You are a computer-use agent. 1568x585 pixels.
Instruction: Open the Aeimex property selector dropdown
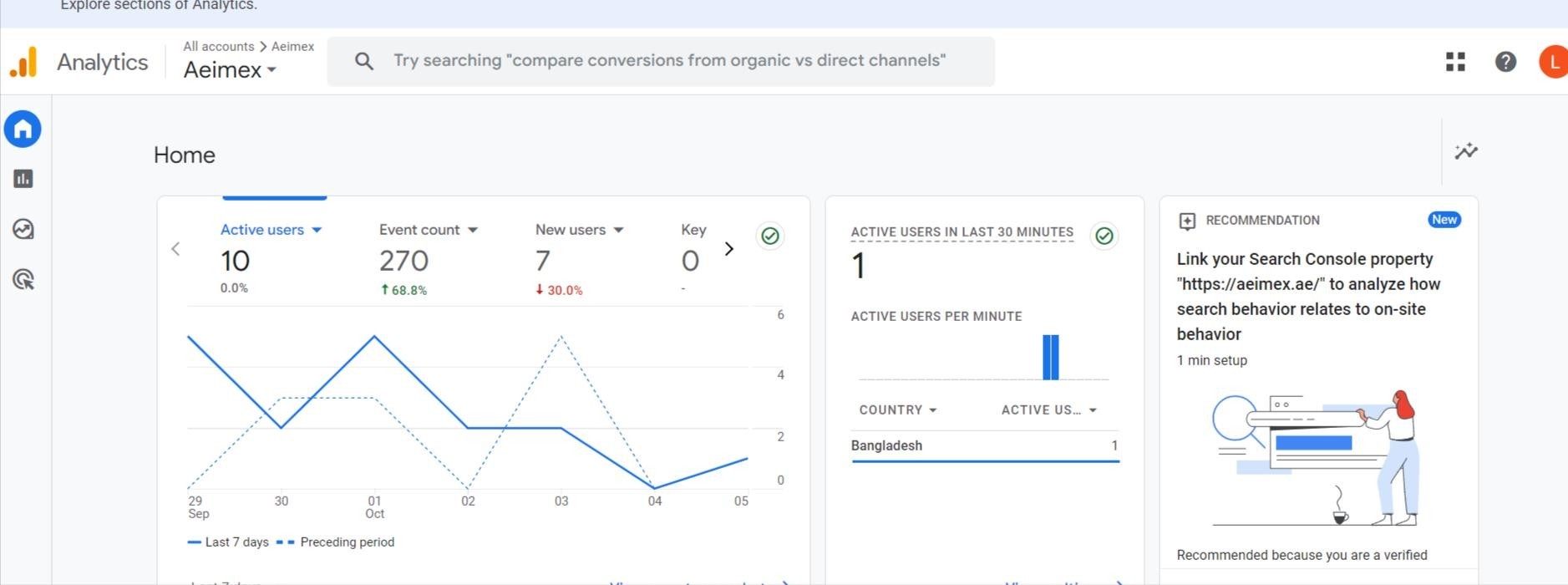(230, 70)
